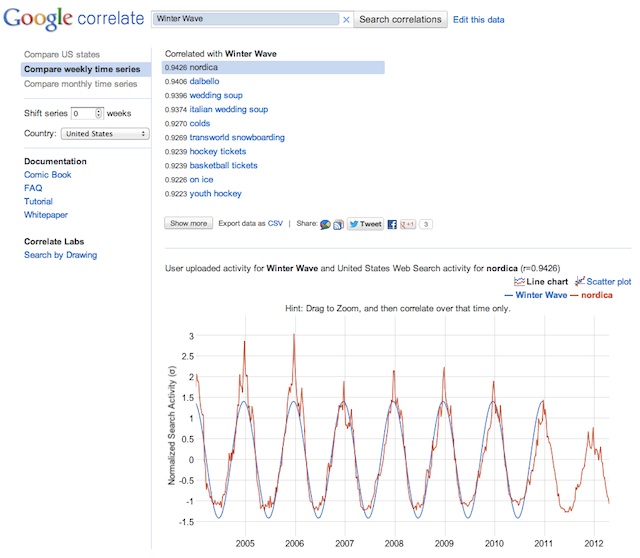
Task: Open the Comic Book documentation link
Action: [x=48, y=175]
